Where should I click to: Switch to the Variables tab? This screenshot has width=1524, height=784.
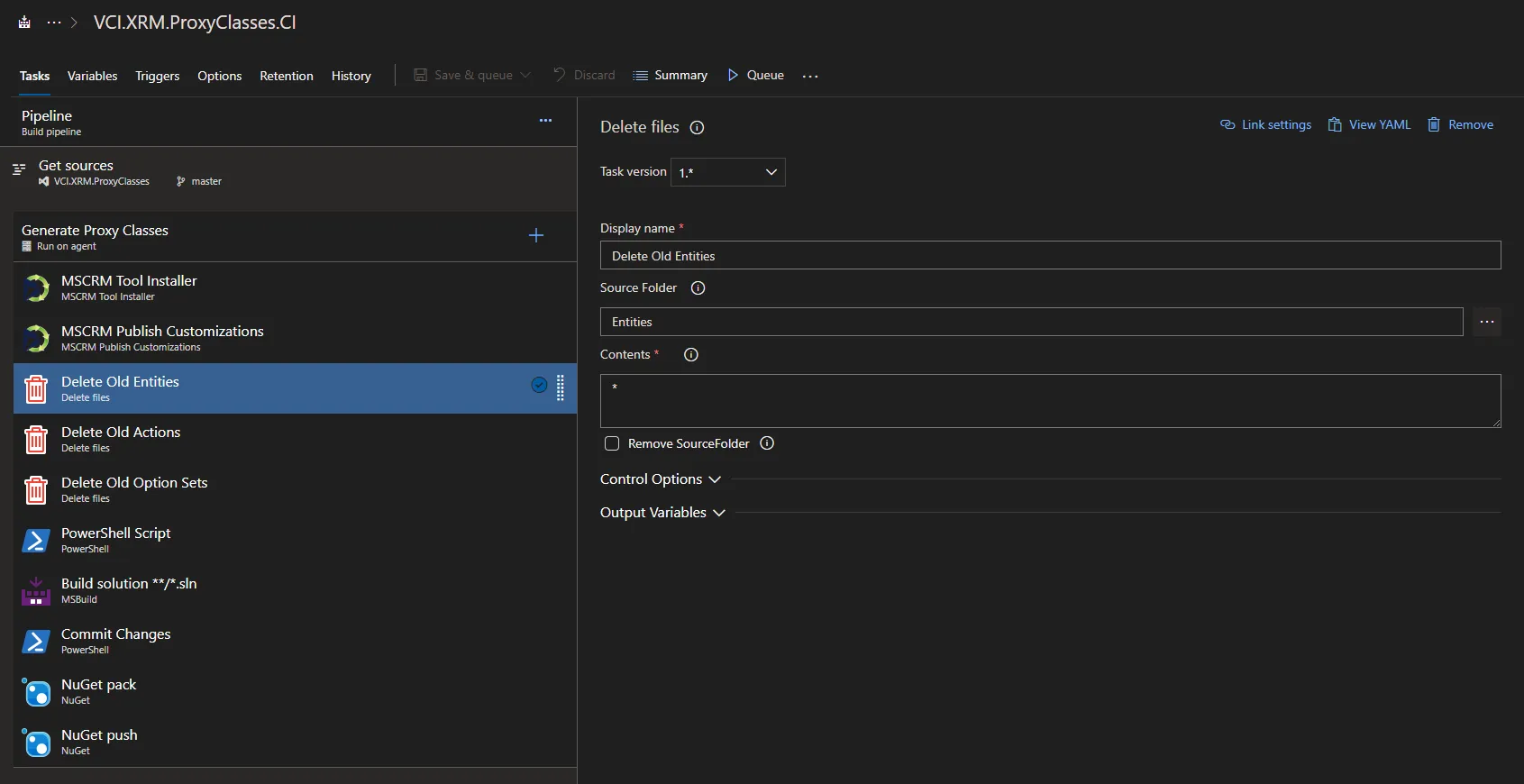pyautogui.click(x=92, y=77)
